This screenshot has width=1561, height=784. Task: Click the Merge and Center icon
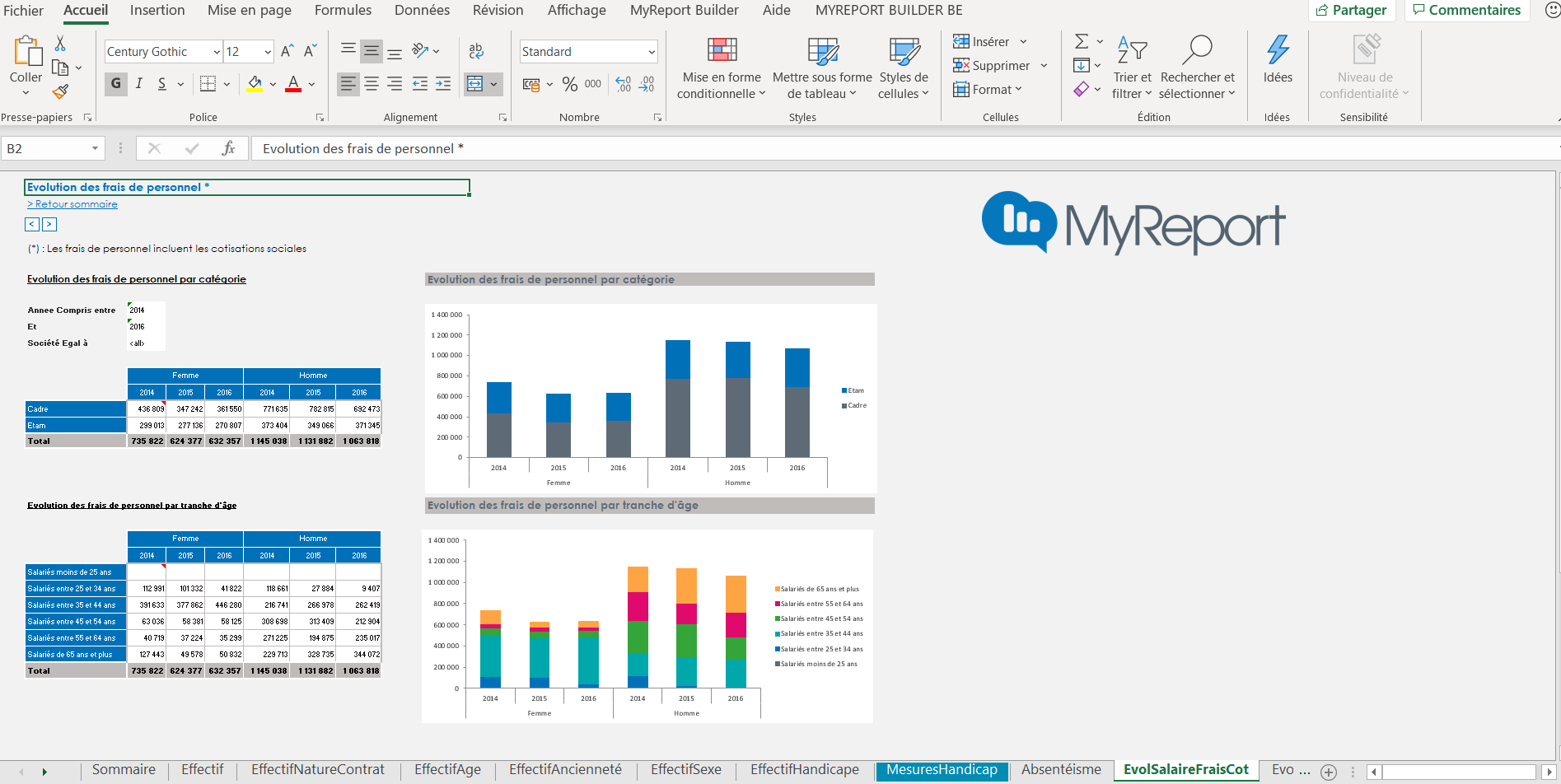pyautogui.click(x=474, y=84)
